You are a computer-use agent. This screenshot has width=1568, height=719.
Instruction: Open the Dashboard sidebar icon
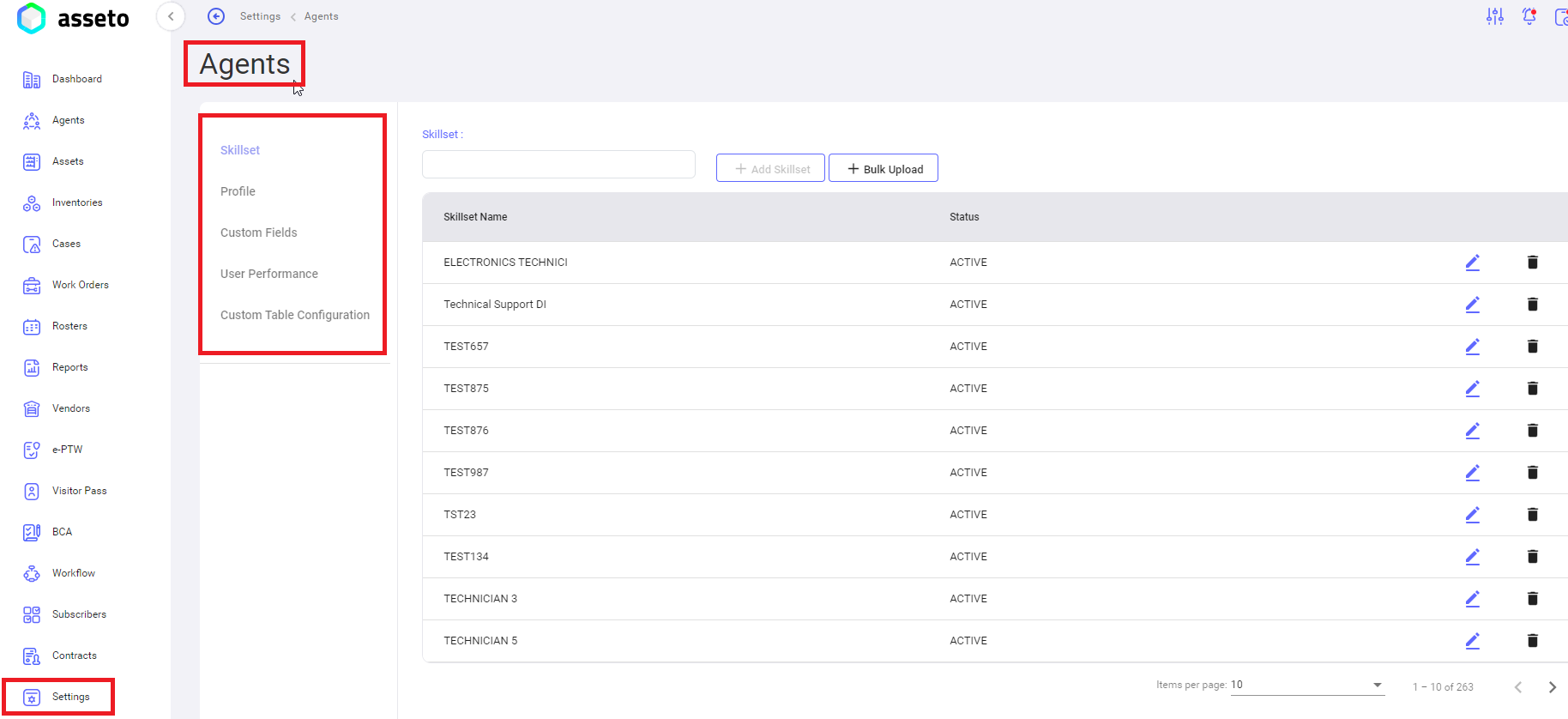[32, 80]
